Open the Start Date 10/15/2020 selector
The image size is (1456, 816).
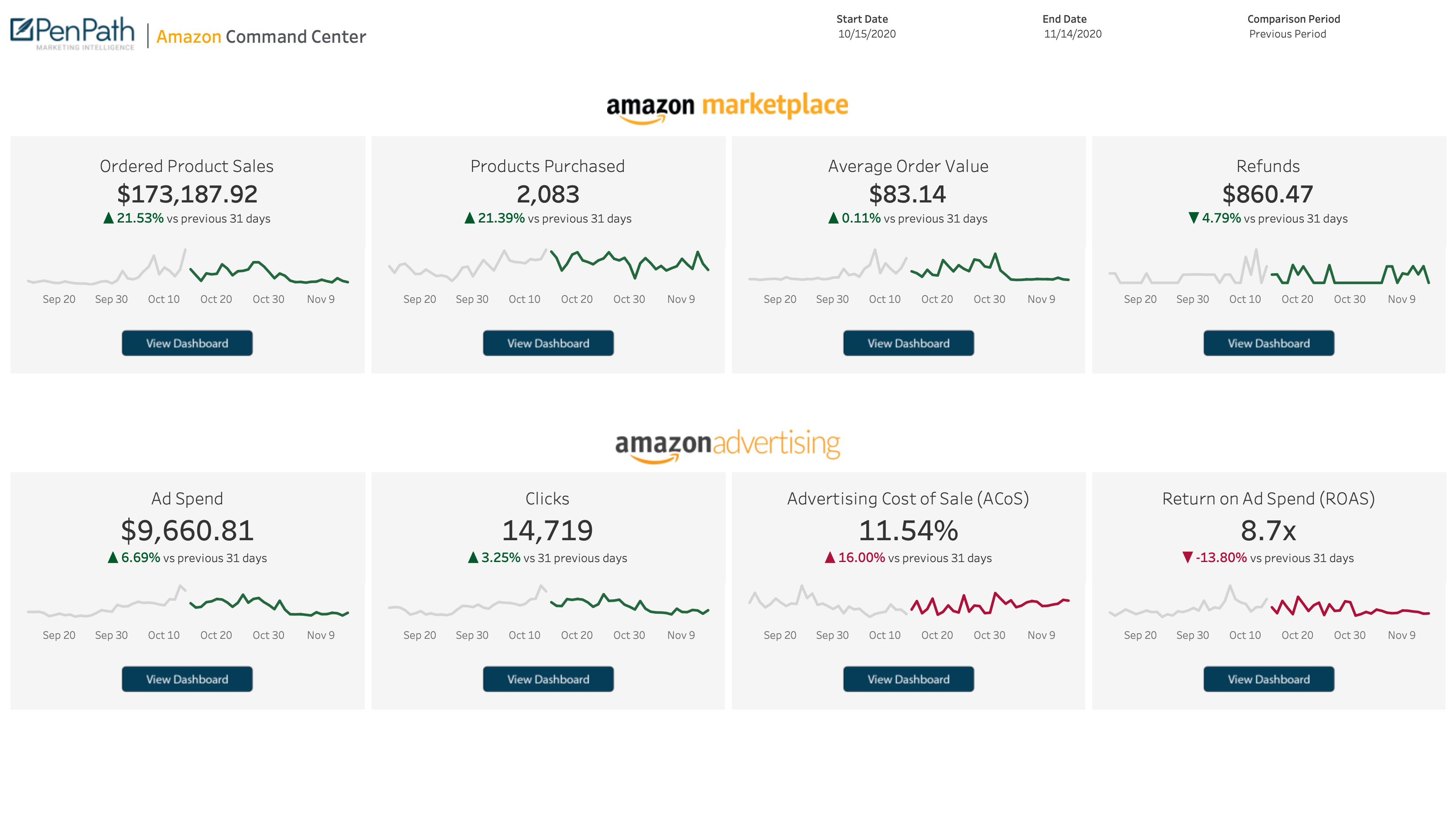(866, 34)
